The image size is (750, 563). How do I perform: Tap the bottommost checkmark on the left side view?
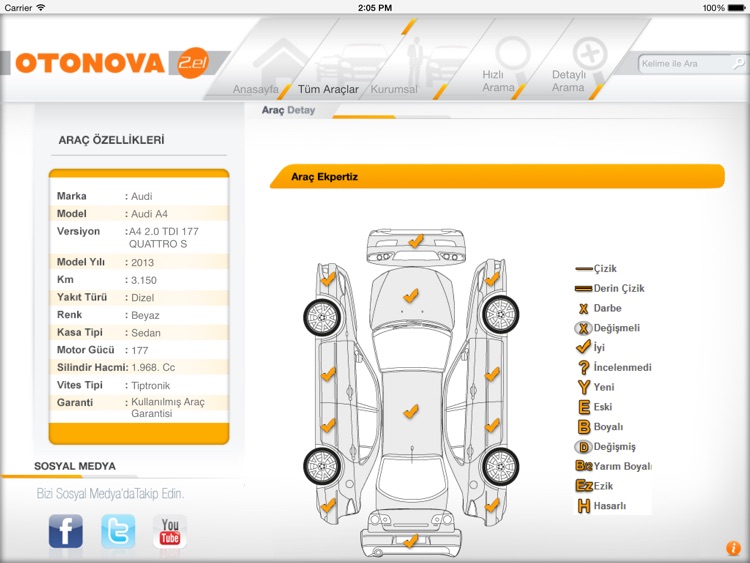328,505
